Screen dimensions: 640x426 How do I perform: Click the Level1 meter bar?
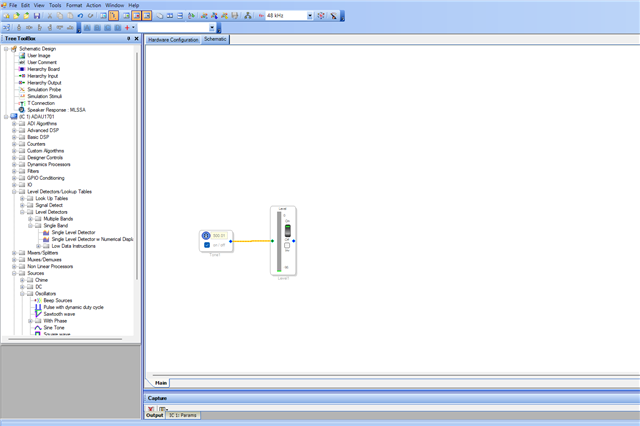tap(279, 242)
